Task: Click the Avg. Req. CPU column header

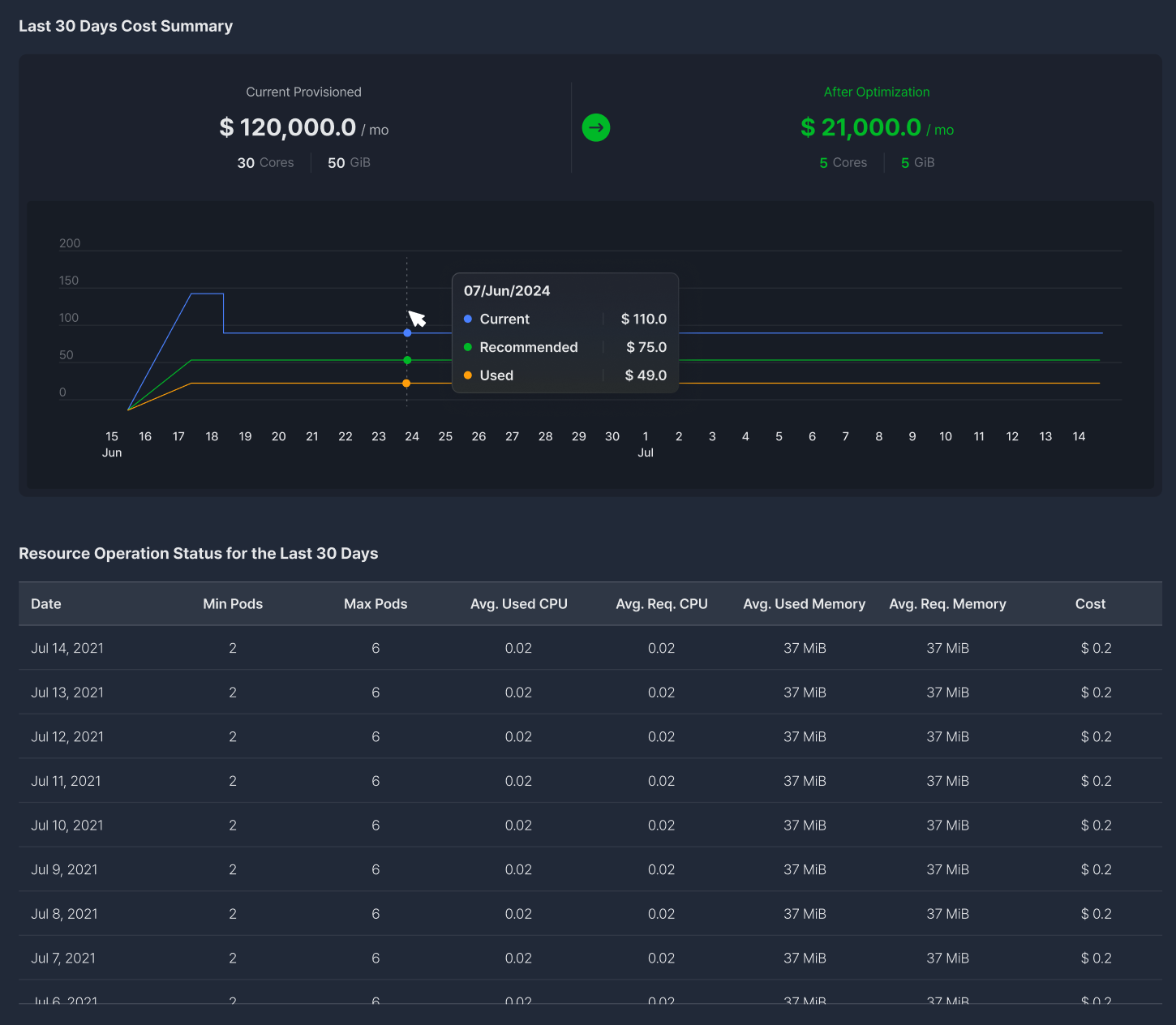Action: pos(661,604)
